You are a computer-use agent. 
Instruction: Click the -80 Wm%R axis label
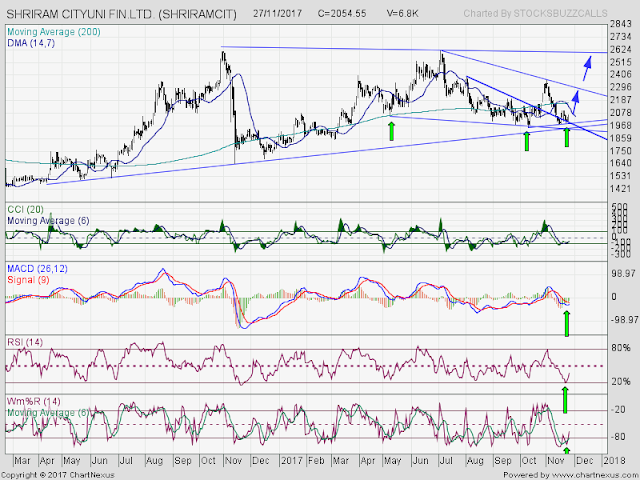[x=618, y=437]
